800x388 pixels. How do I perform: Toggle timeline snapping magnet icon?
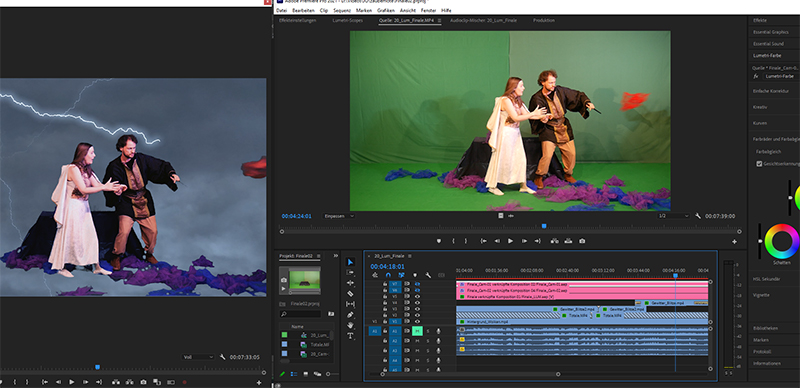tap(388, 275)
